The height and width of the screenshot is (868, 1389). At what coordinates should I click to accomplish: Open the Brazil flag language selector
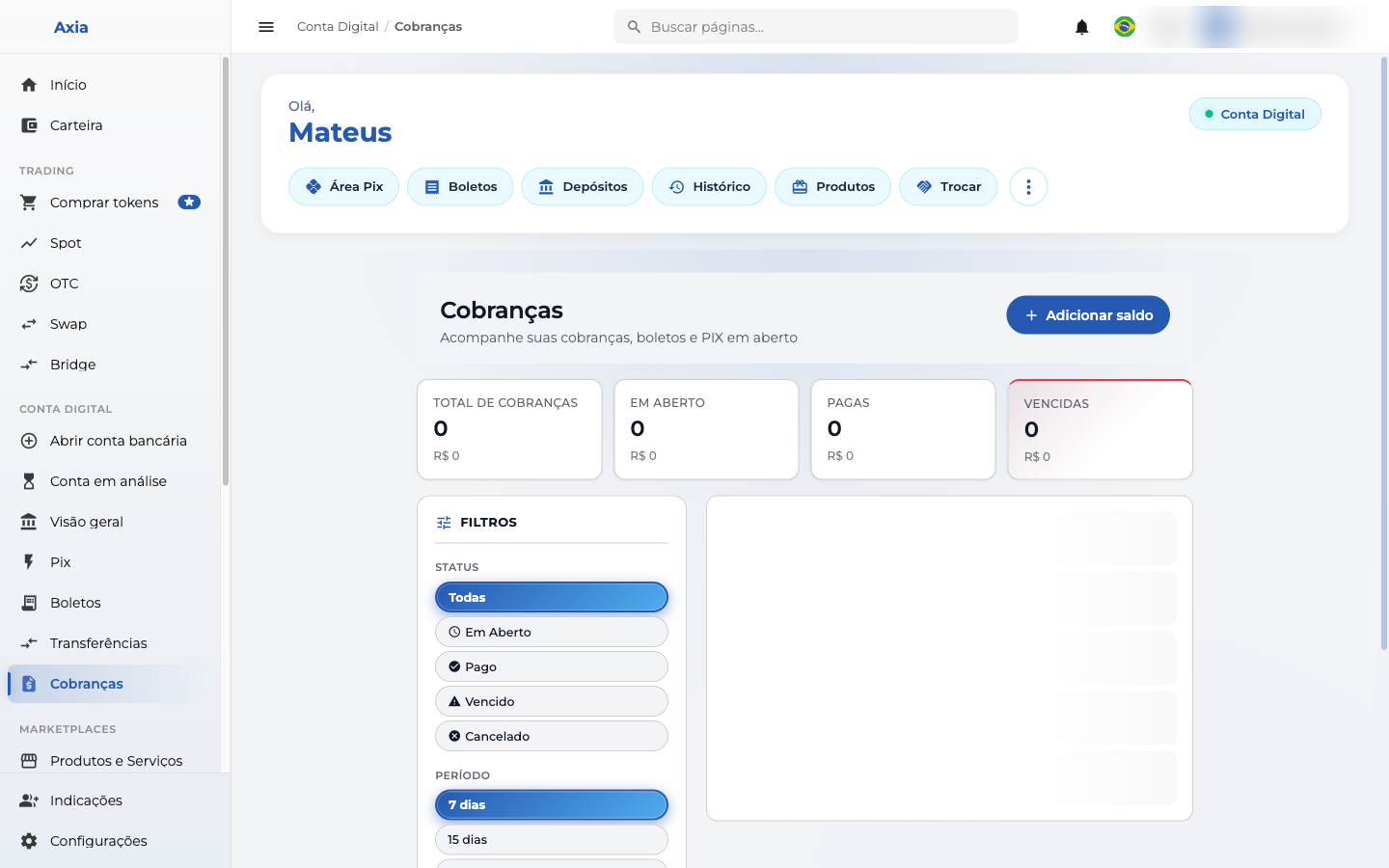pyautogui.click(x=1125, y=27)
